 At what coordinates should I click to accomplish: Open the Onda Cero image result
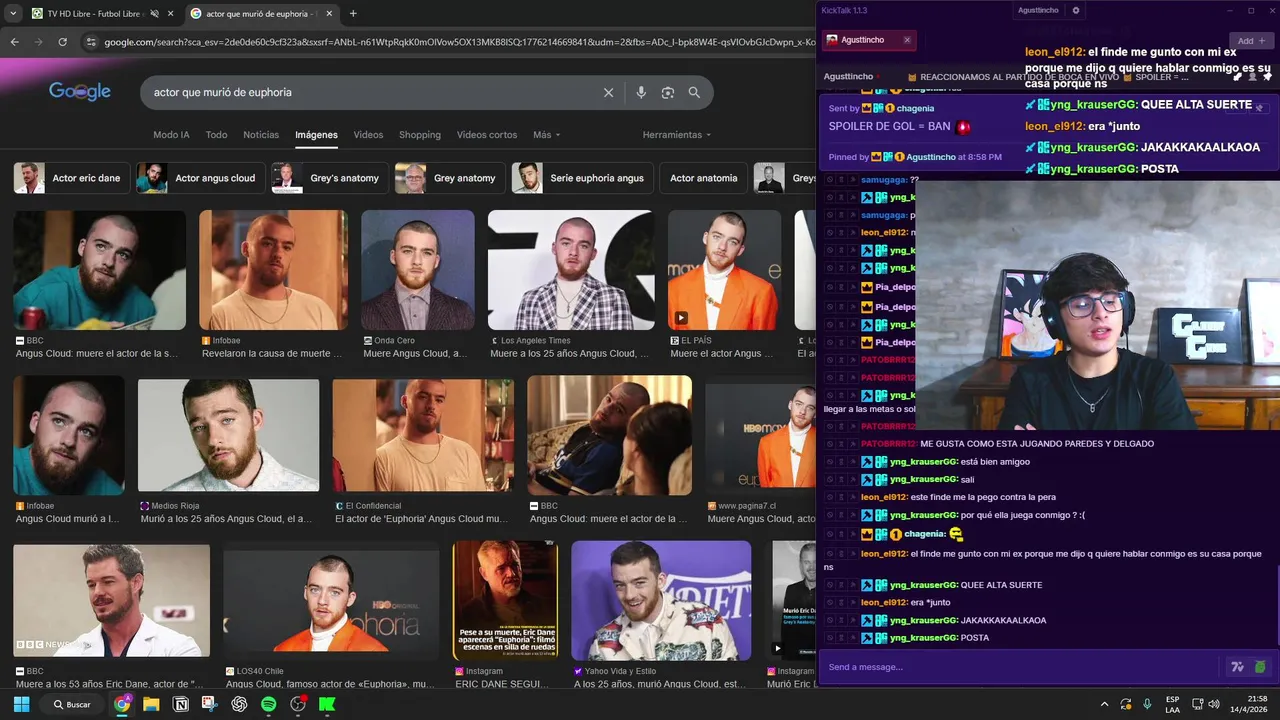tap(417, 270)
